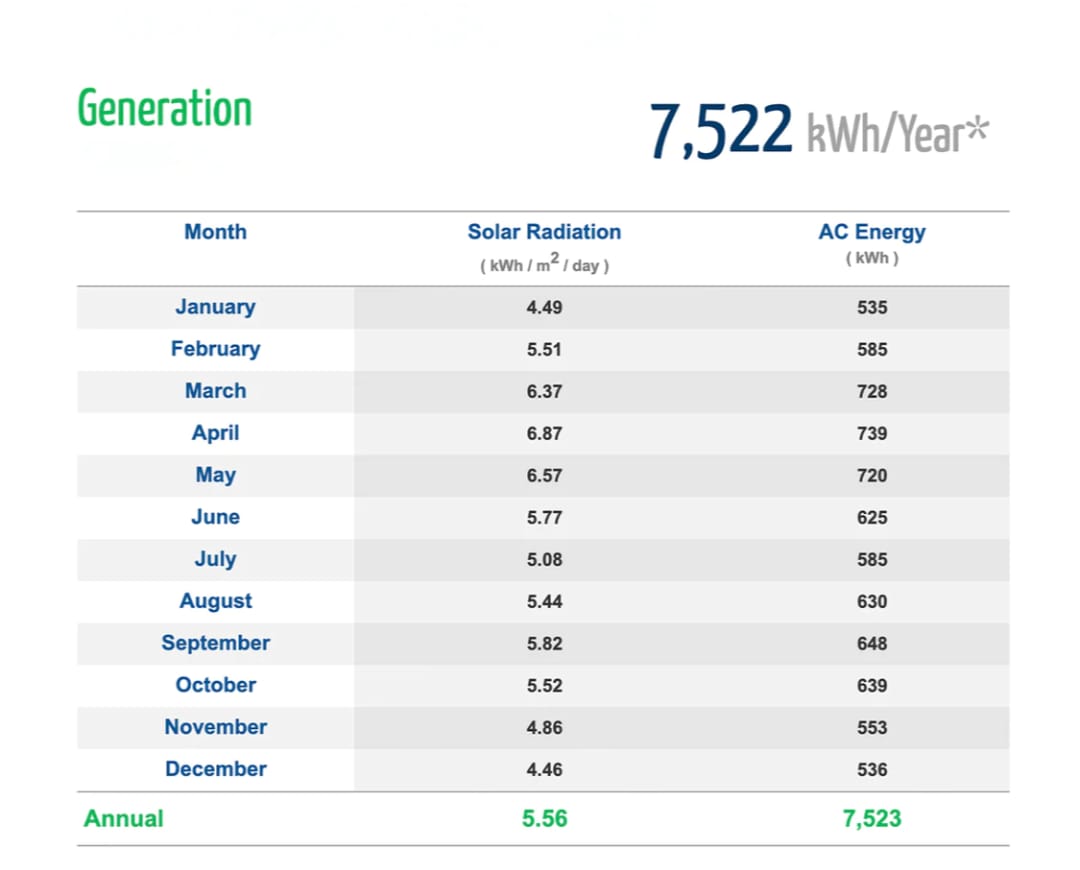Click the February row label

tap(215, 349)
